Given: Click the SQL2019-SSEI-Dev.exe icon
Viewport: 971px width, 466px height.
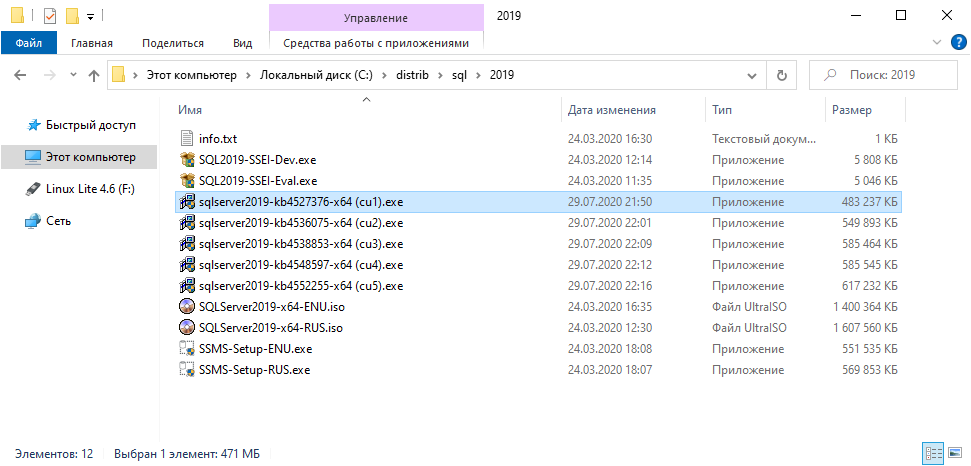Looking at the screenshot, I should [187, 160].
